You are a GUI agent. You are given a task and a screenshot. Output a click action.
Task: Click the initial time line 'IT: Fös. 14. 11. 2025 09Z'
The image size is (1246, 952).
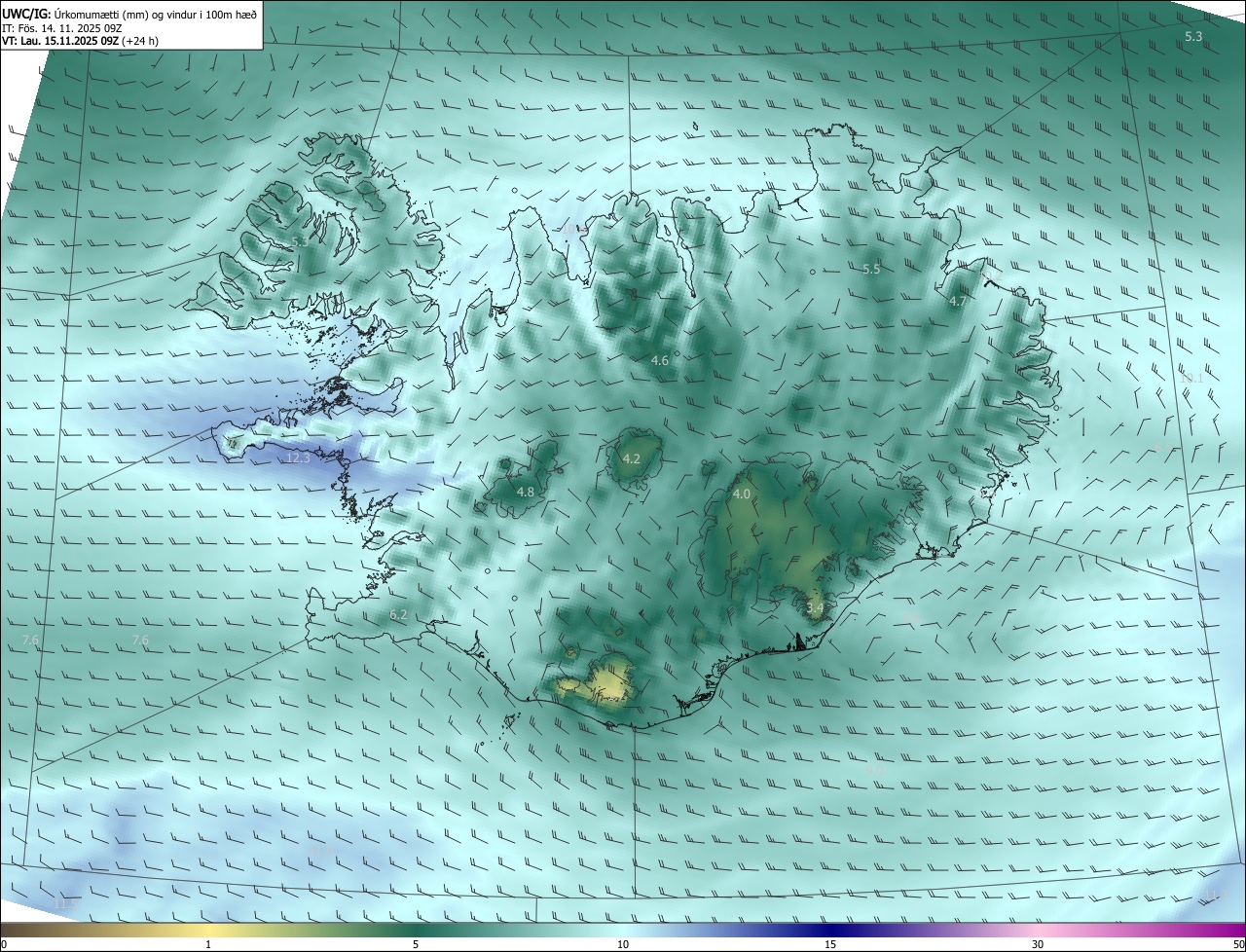(62, 28)
